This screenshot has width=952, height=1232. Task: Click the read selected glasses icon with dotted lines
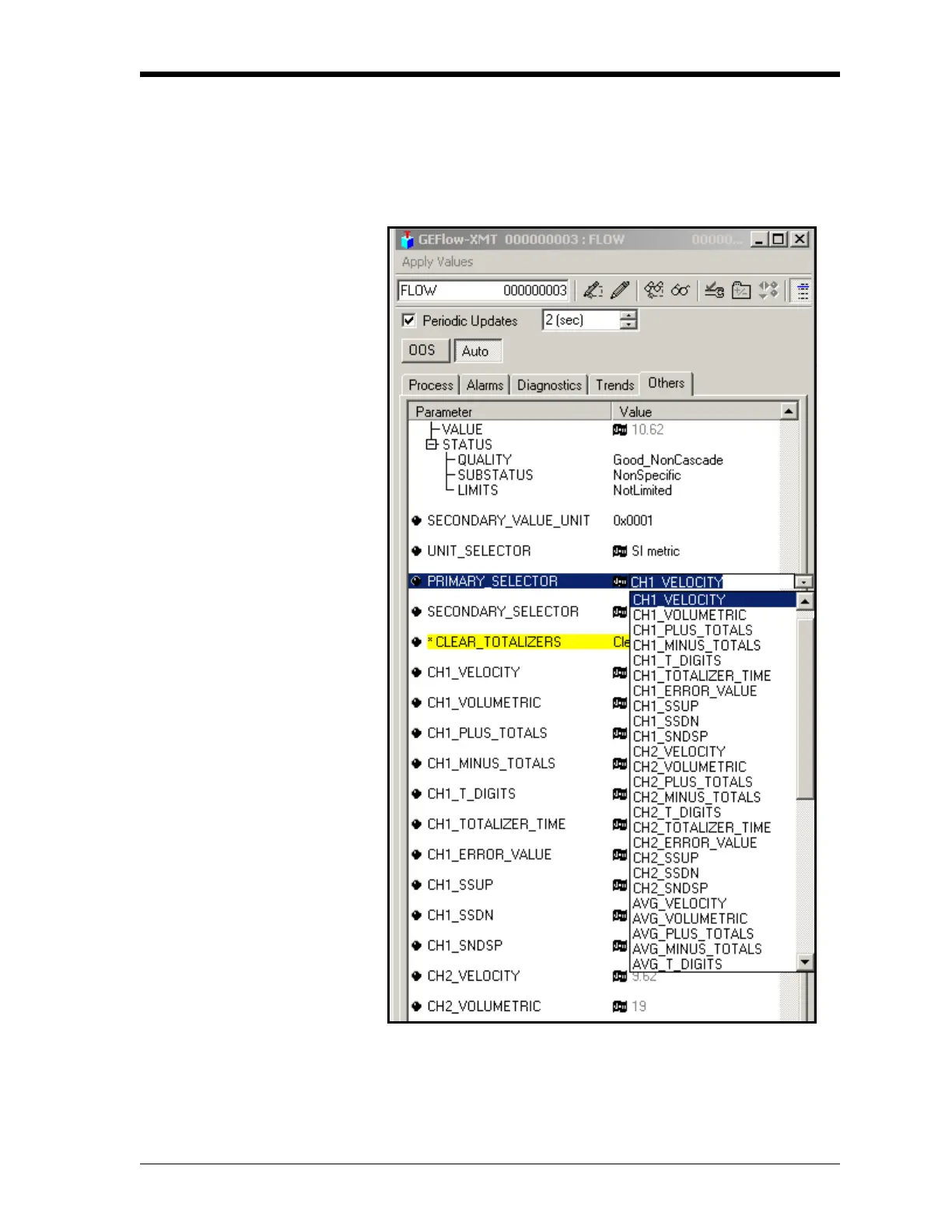coord(654,290)
